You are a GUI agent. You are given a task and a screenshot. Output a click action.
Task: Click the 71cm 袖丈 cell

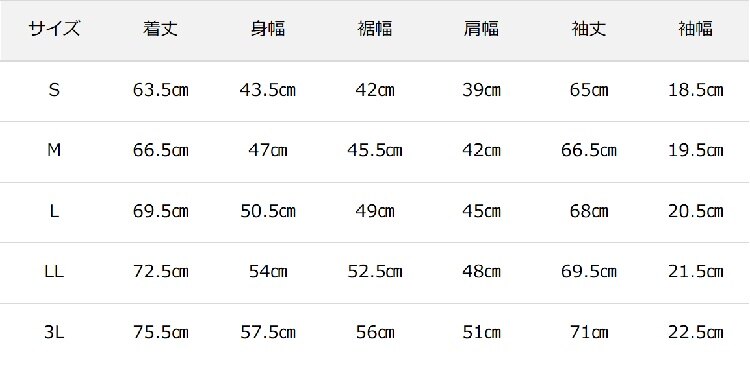(x=589, y=332)
